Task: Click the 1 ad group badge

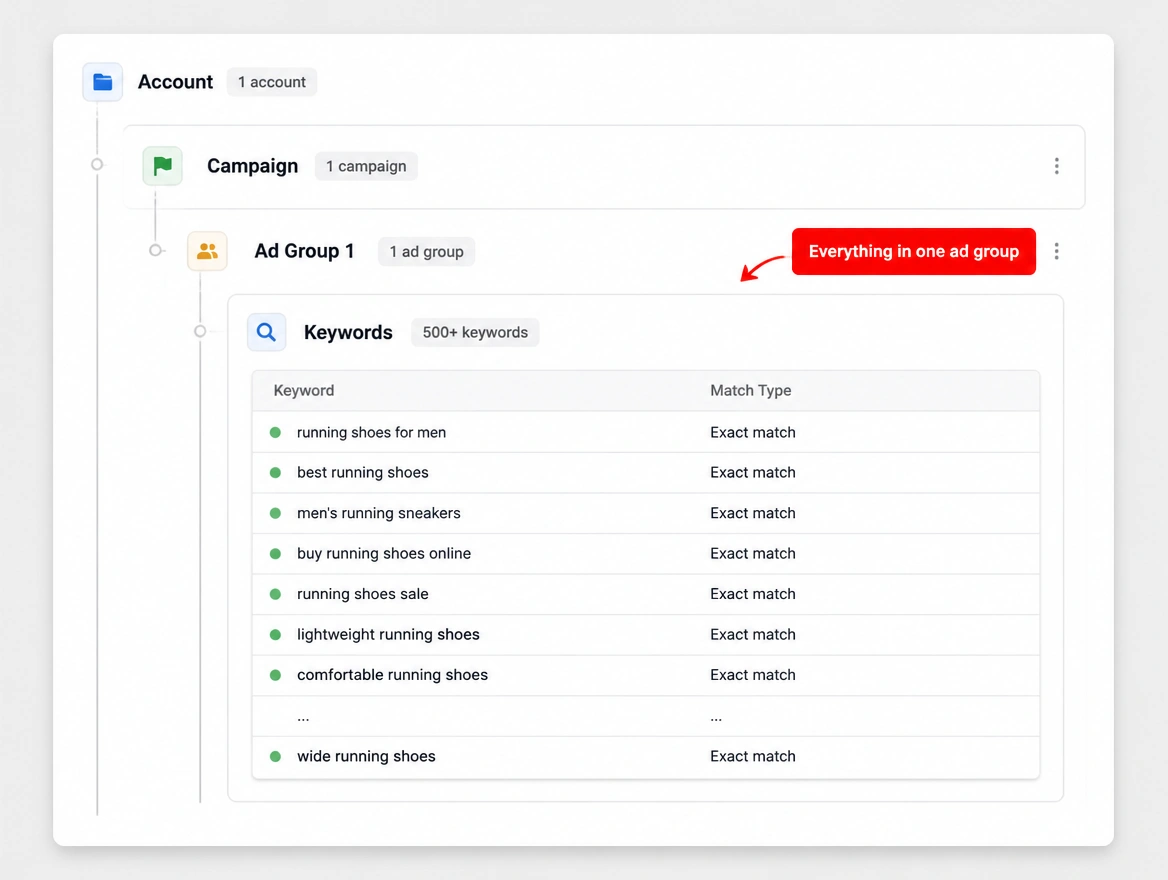Action: pyautogui.click(x=426, y=252)
